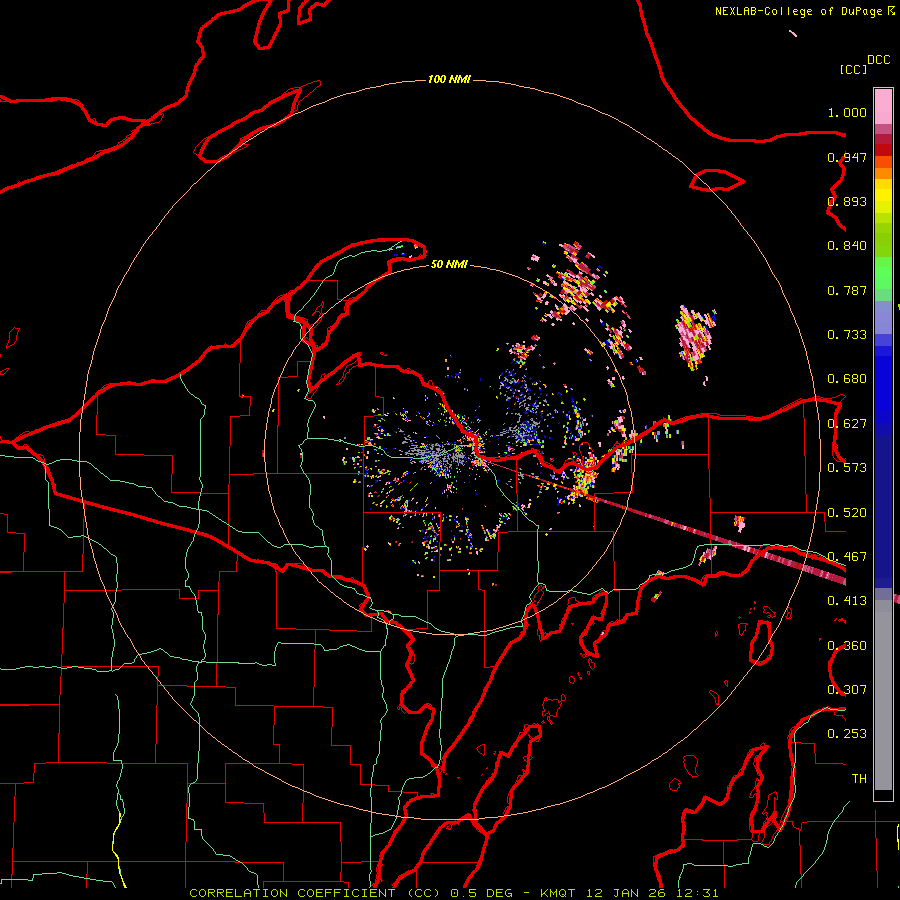Screen dimensions: 900x900
Task: Click the [CC] unit label
Action: tap(853, 69)
